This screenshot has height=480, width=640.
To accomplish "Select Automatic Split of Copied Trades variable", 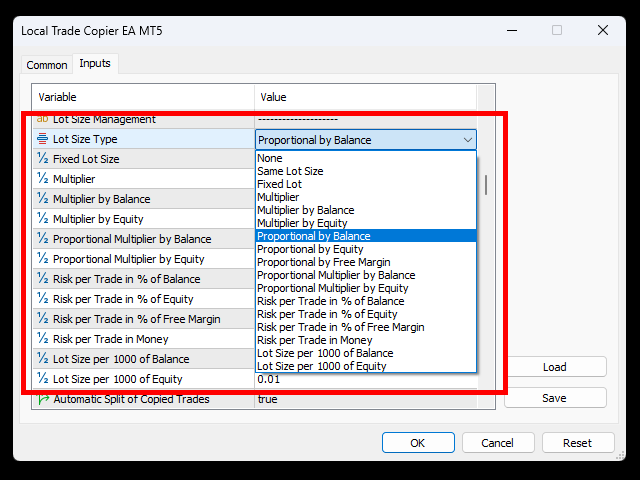I will 131,399.
